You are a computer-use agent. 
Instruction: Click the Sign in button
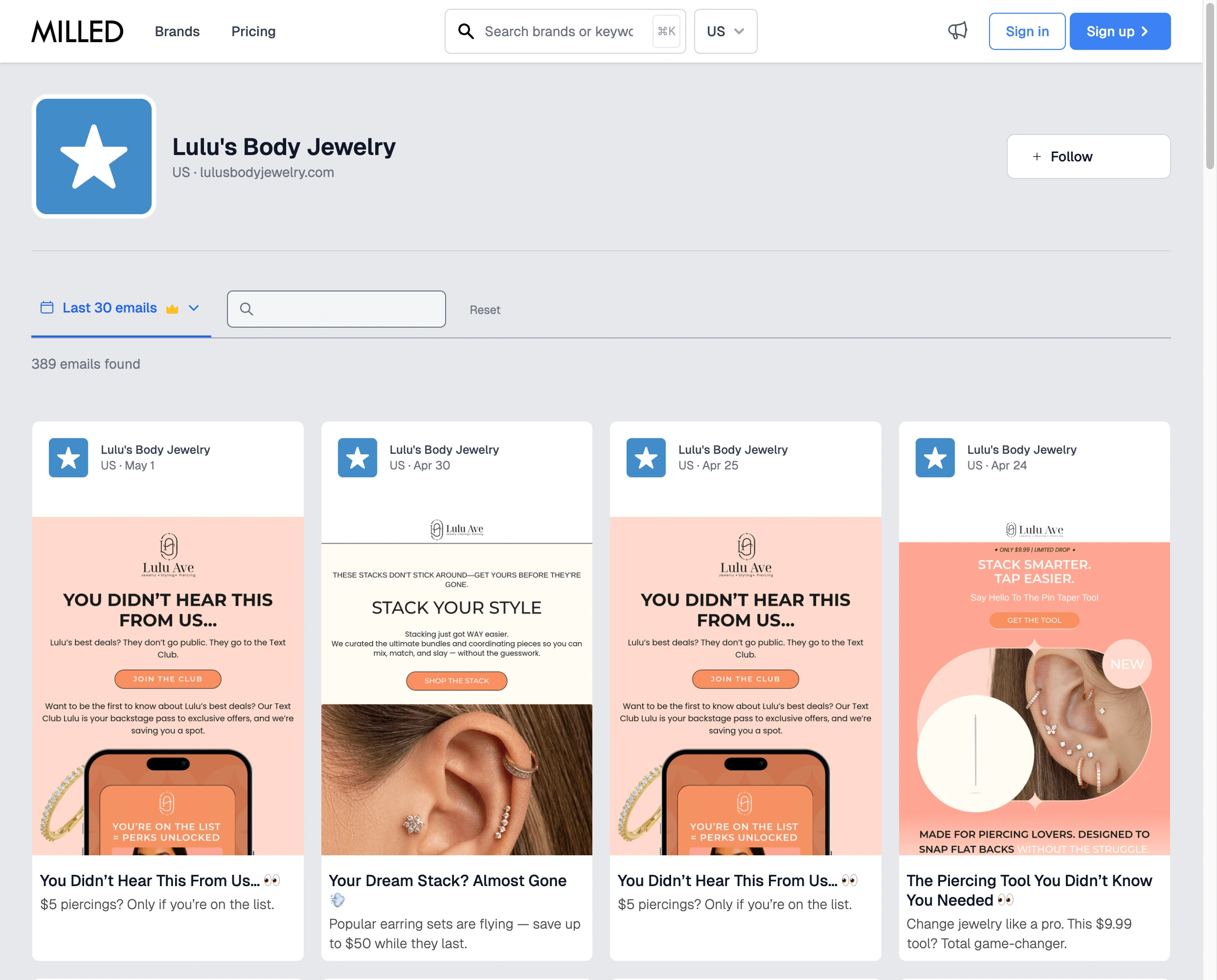tap(1027, 32)
